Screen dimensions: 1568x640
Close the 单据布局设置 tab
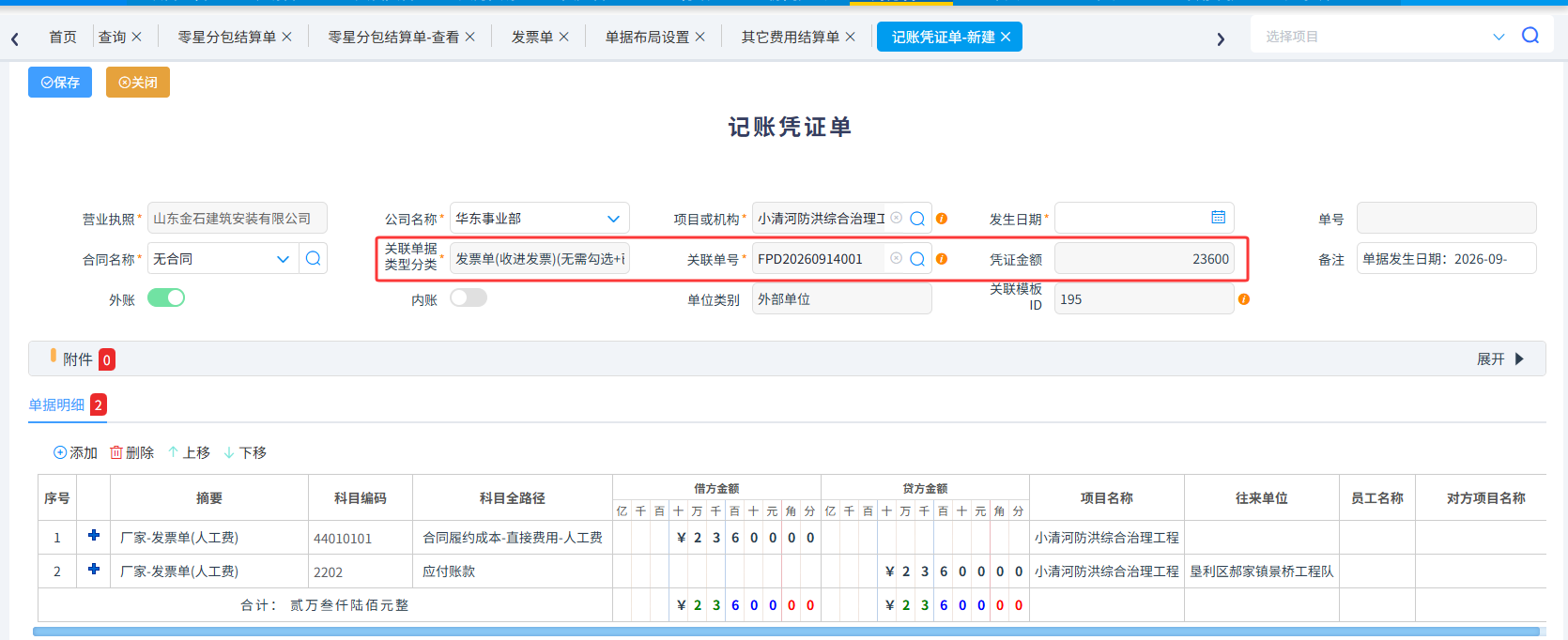(x=699, y=37)
